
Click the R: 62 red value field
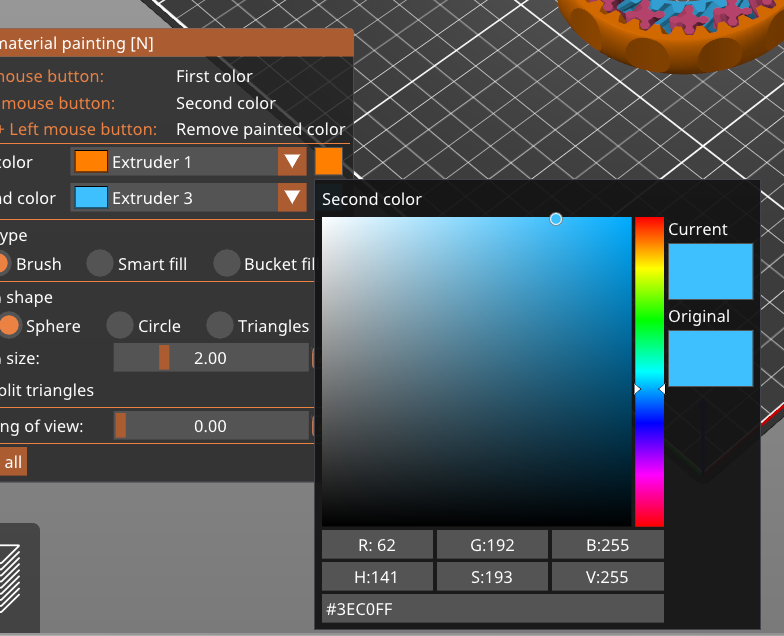[377, 545]
